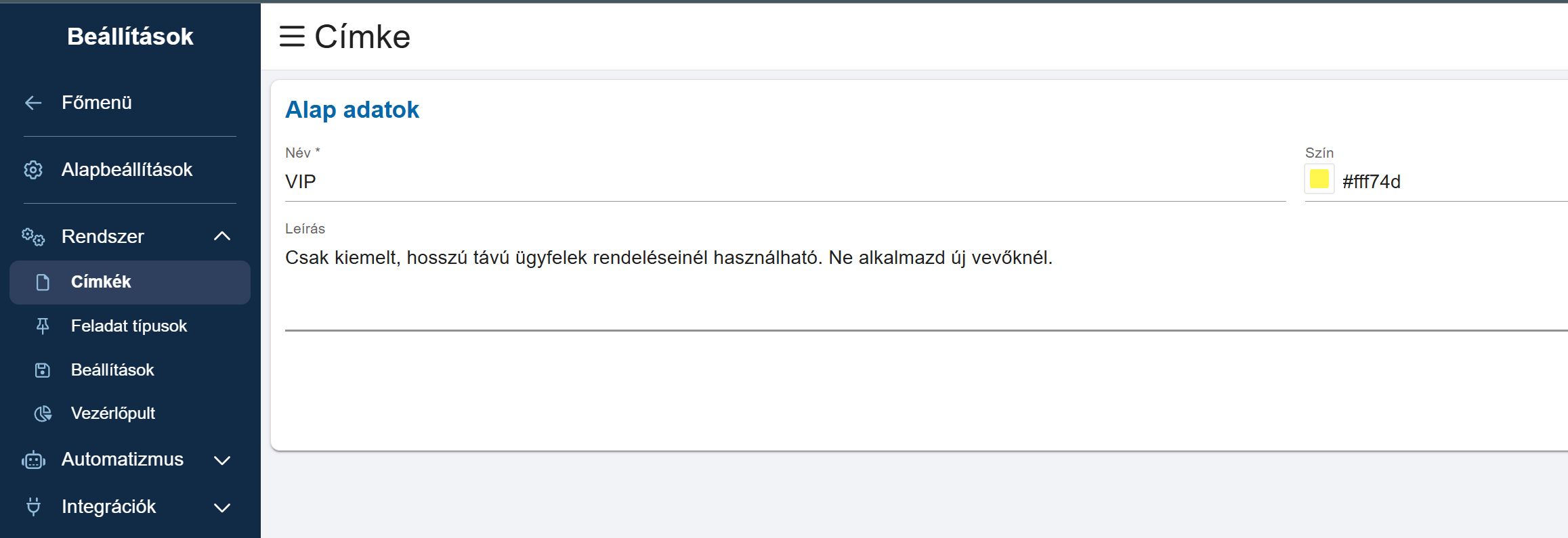Viewport: 1568px width, 538px height.
Task: Click the Rendszer double-gear icon
Action: (x=33, y=237)
